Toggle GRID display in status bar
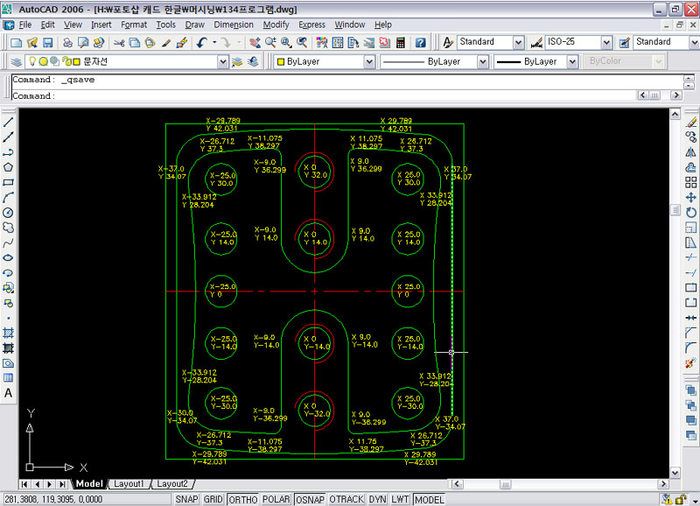 213,499
